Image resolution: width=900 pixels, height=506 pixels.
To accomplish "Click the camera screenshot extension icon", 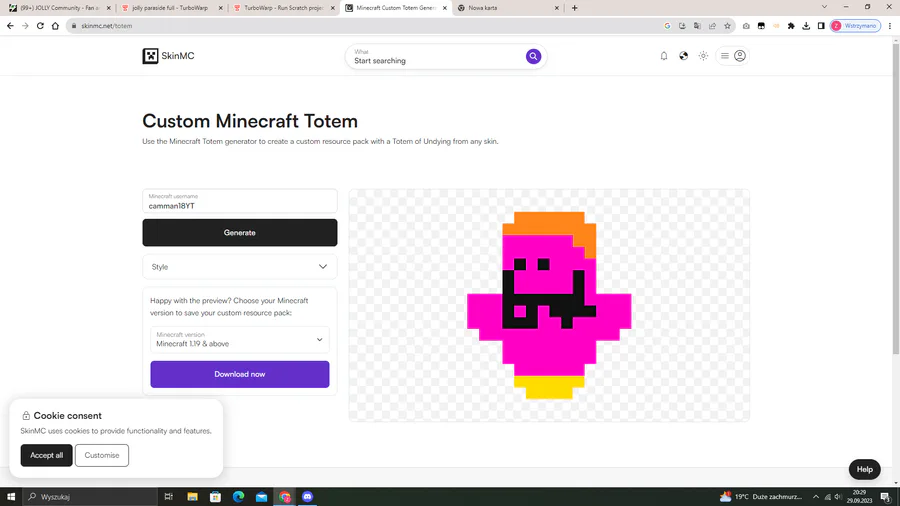I will click(x=746, y=26).
